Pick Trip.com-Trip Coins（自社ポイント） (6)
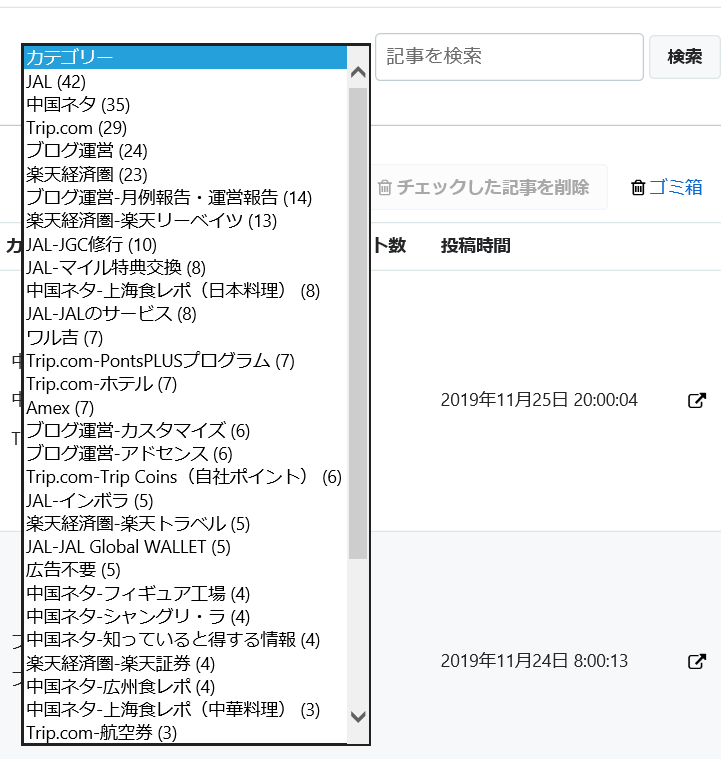 click(x=185, y=477)
